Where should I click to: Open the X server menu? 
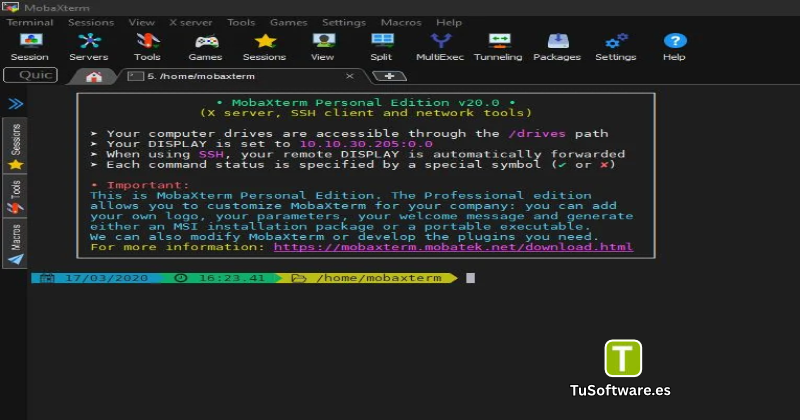pyautogui.click(x=190, y=22)
